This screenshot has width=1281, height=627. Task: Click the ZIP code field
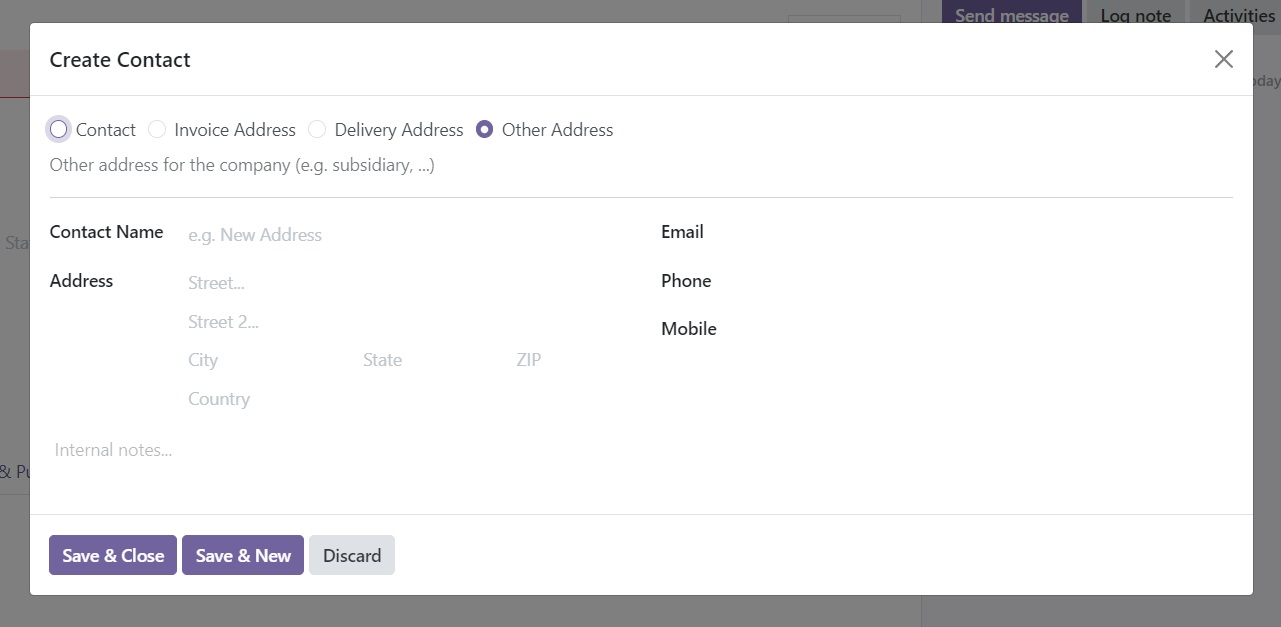(567, 360)
